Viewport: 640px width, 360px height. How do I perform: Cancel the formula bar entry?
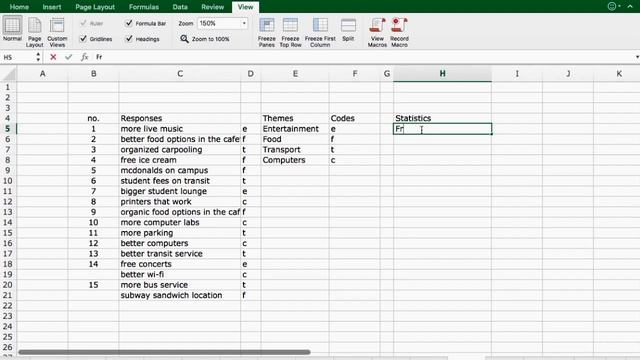53,57
